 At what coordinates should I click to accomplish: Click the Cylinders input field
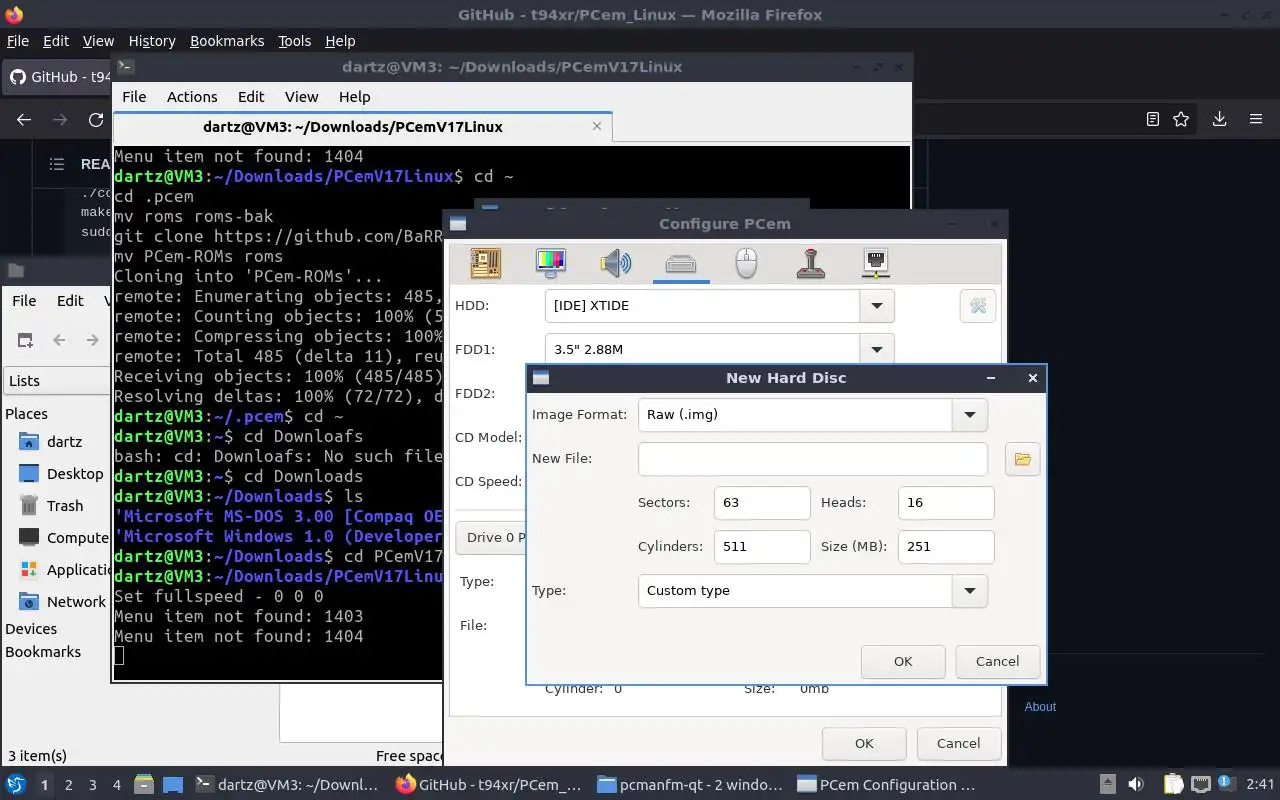coord(762,547)
